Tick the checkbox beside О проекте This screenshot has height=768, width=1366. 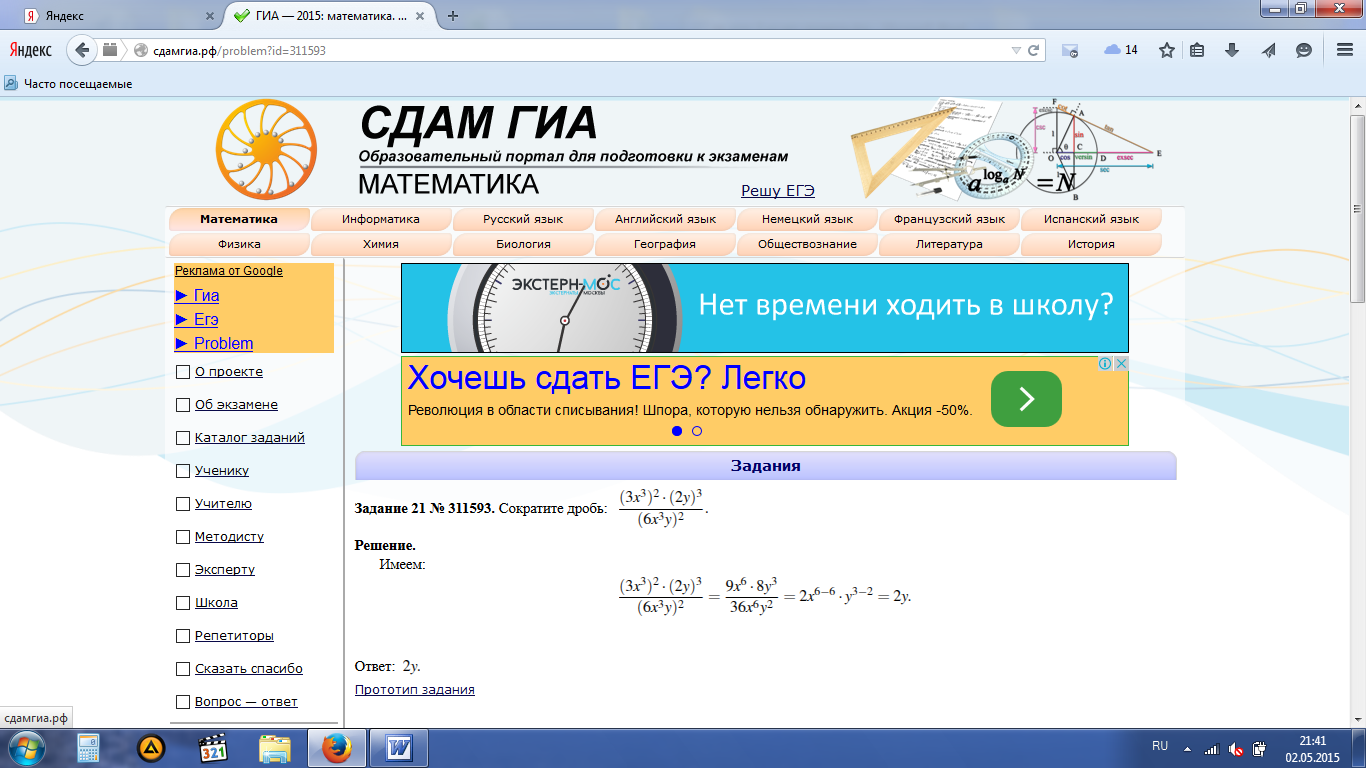tap(182, 372)
